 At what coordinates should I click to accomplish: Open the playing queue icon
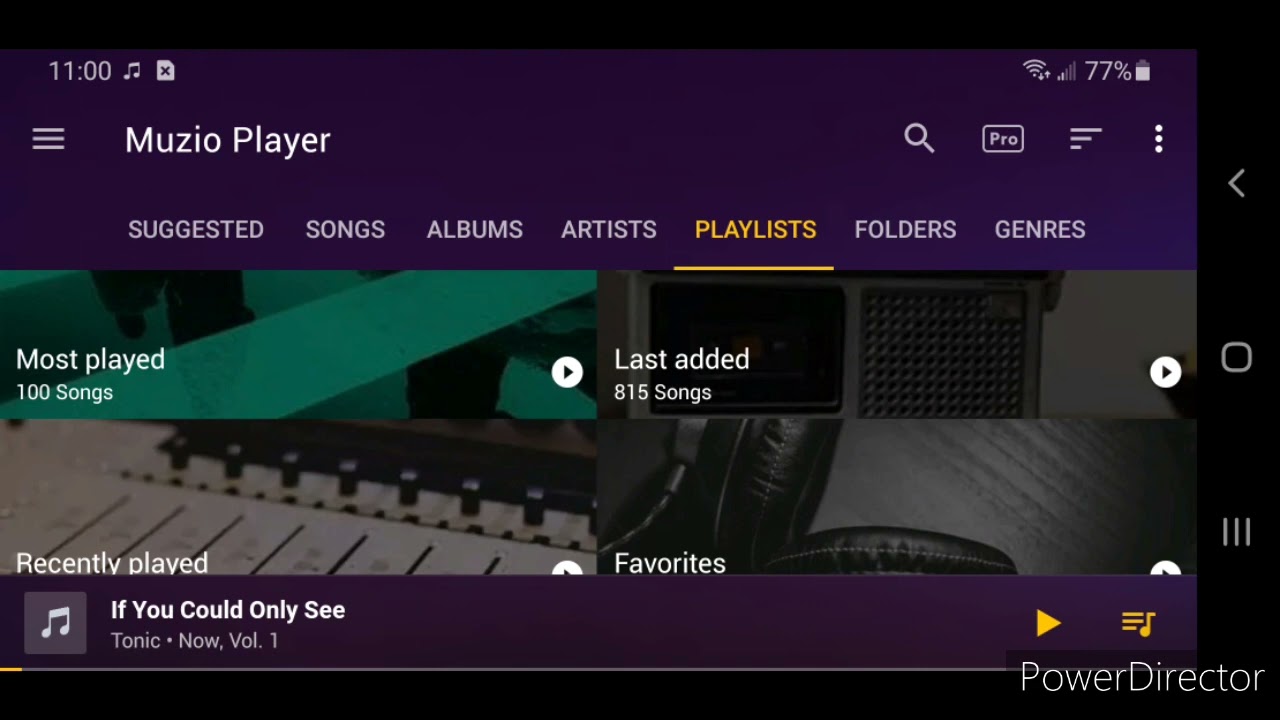click(x=1138, y=623)
